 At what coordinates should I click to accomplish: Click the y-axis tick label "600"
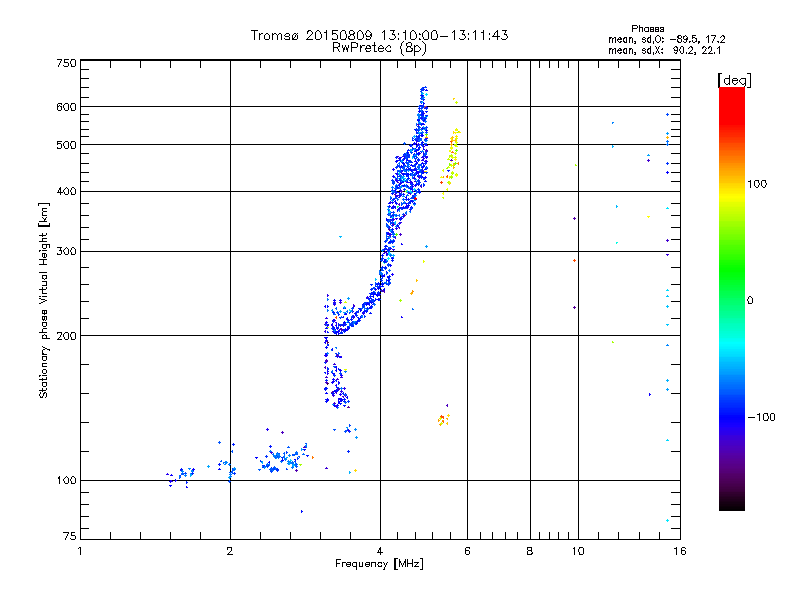pos(66,107)
